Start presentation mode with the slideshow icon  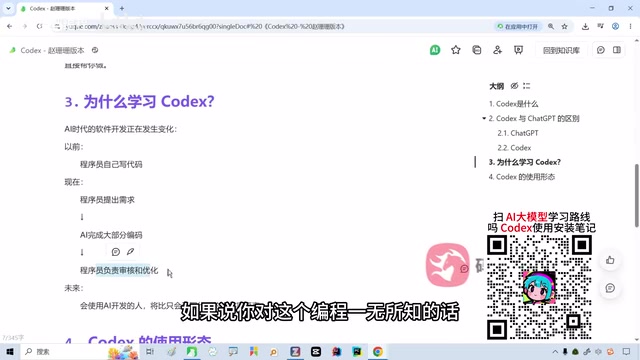pos(518,50)
